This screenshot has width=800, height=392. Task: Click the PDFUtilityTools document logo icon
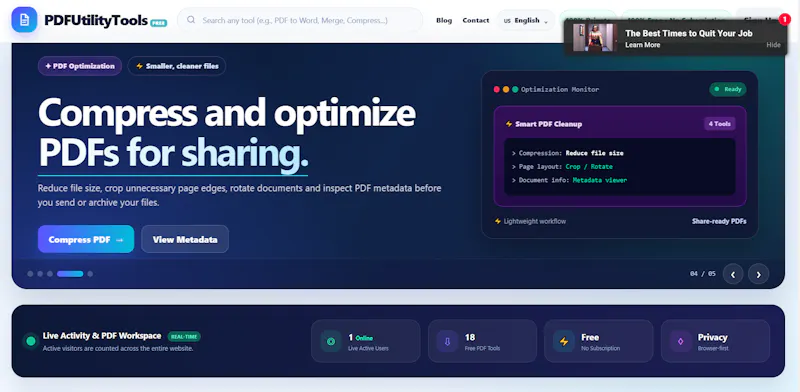coord(24,20)
